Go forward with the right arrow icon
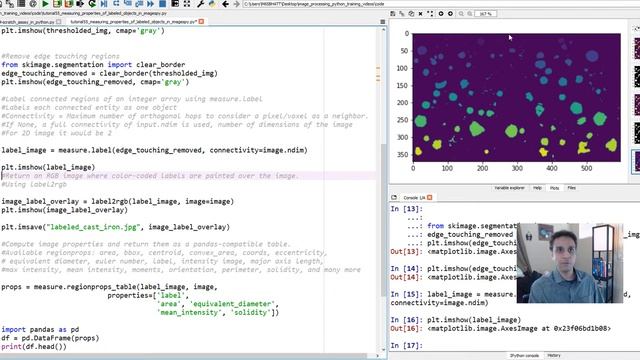 click(236, 4)
